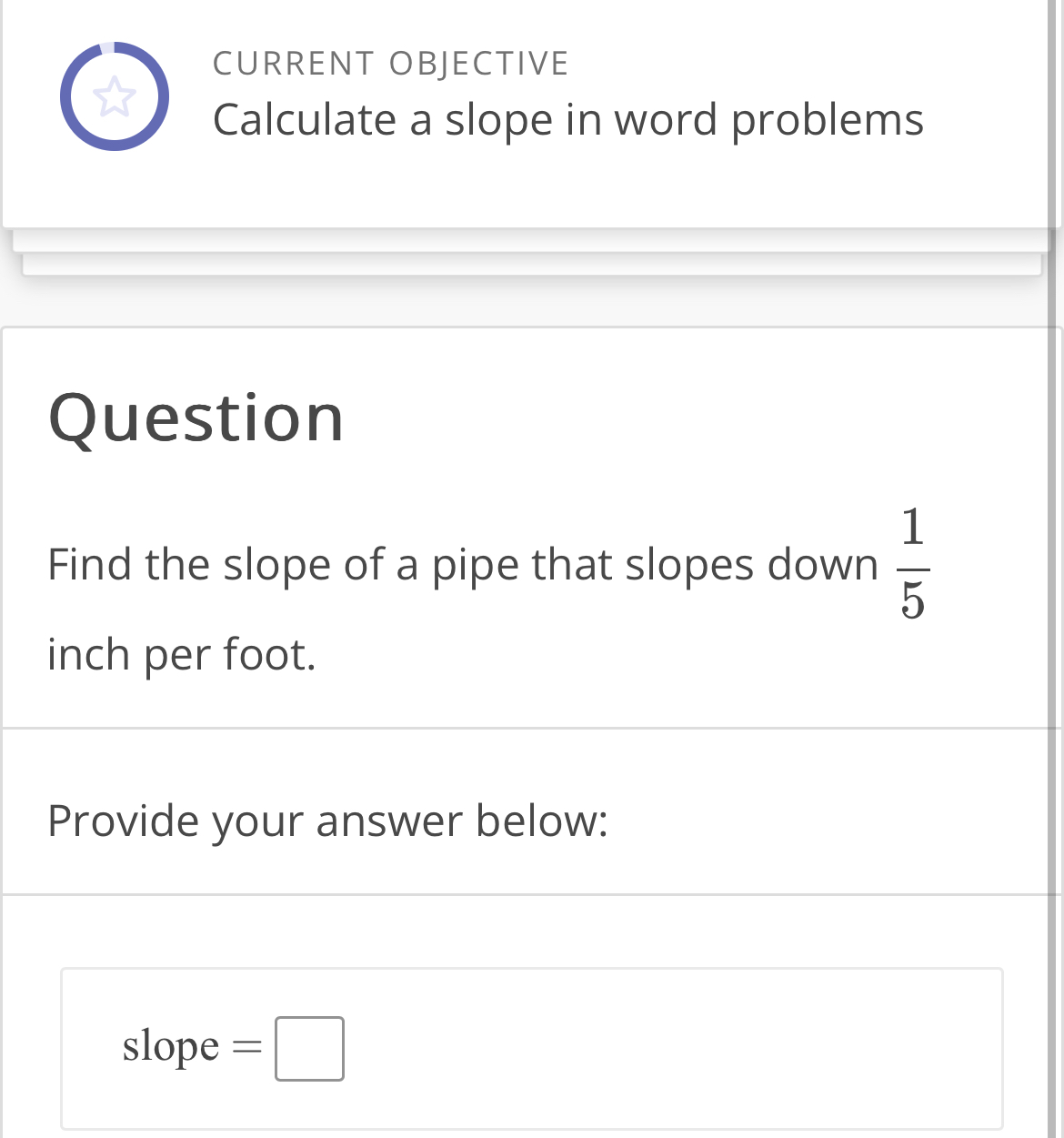Viewport: 1064px width, 1138px height.
Task: Click the right-side scrollbar track
Action: click(x=1059, y=546)
